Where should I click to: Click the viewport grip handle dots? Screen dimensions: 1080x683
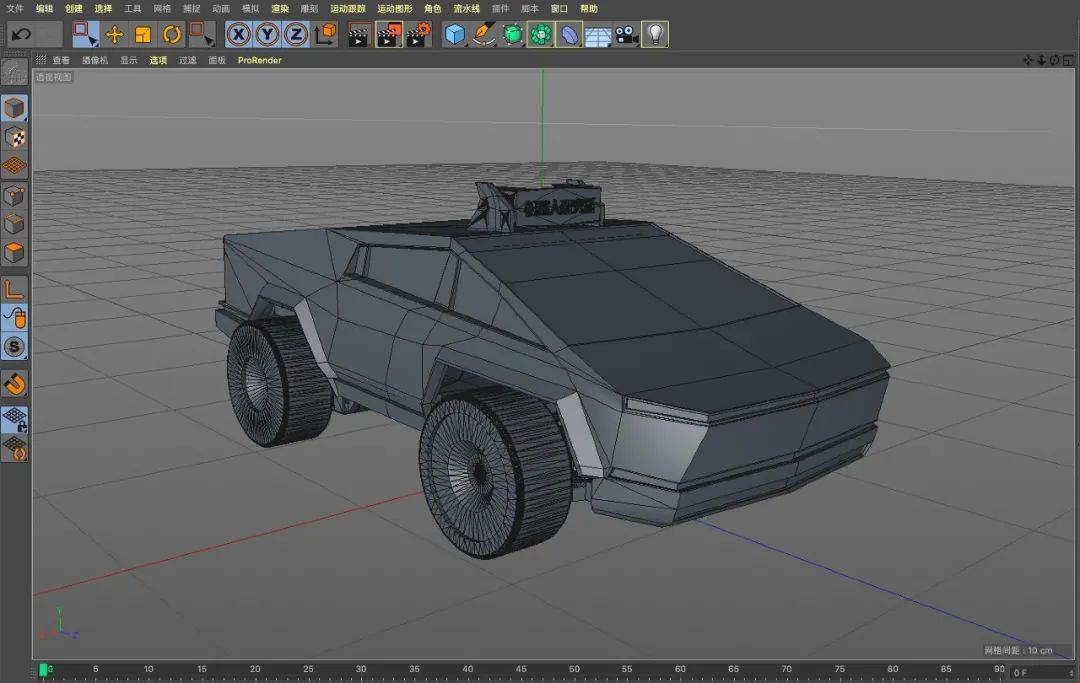pyautogui.click(x=41, y=60)
